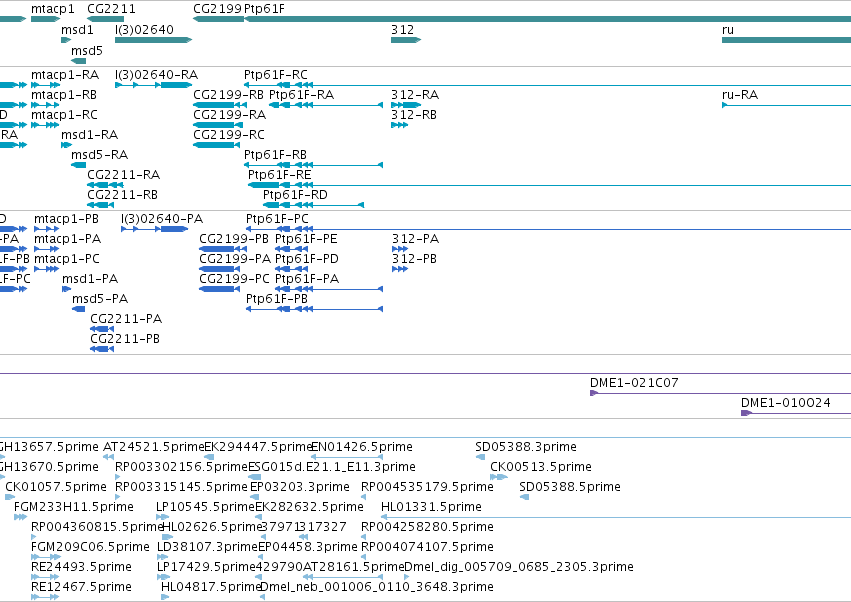Select the Ptp61F-RD transcript
851x602 pixels.
(x=313, y=205)
